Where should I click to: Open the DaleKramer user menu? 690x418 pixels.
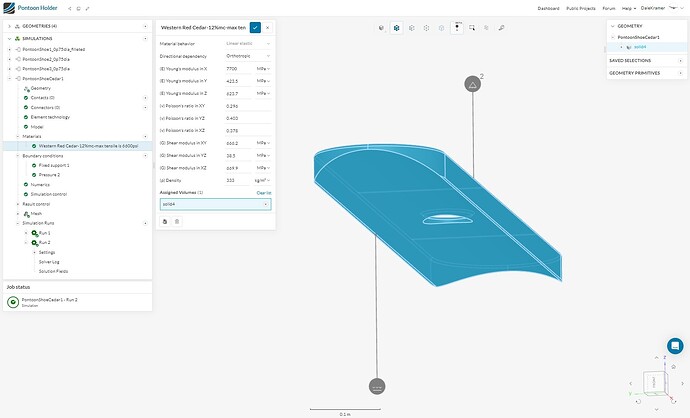pos(664,8)
